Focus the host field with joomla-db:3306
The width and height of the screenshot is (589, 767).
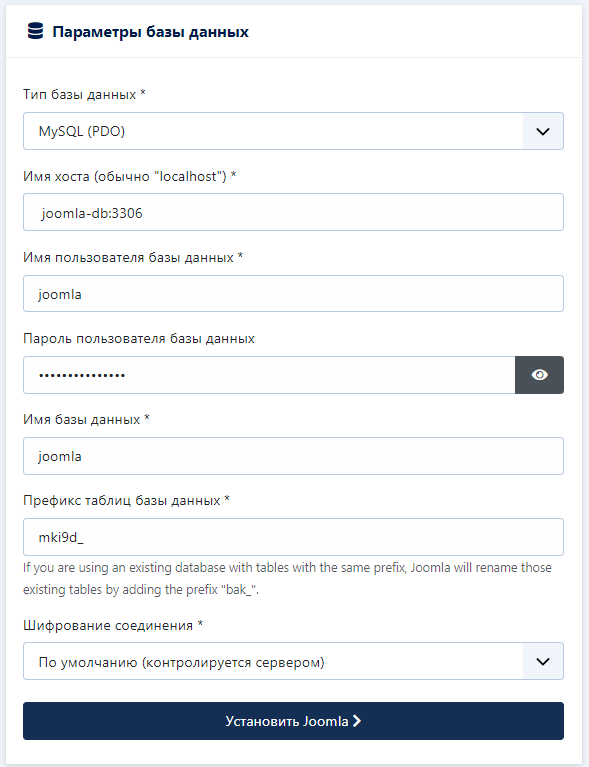coord(293,212)
